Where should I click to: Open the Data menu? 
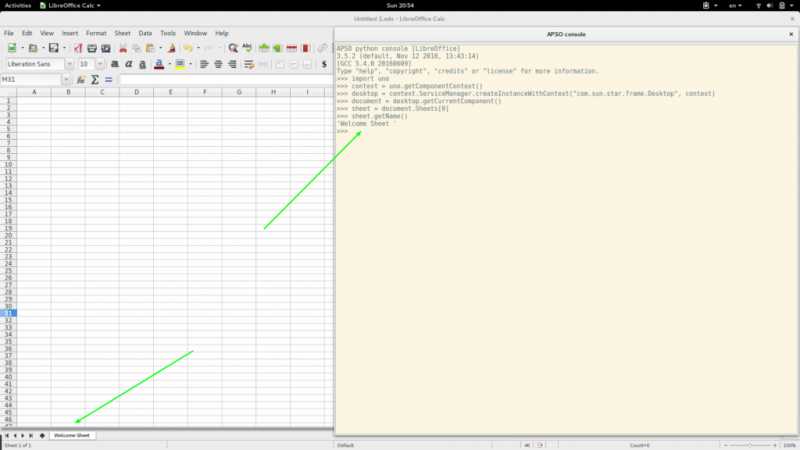point(145,33)
